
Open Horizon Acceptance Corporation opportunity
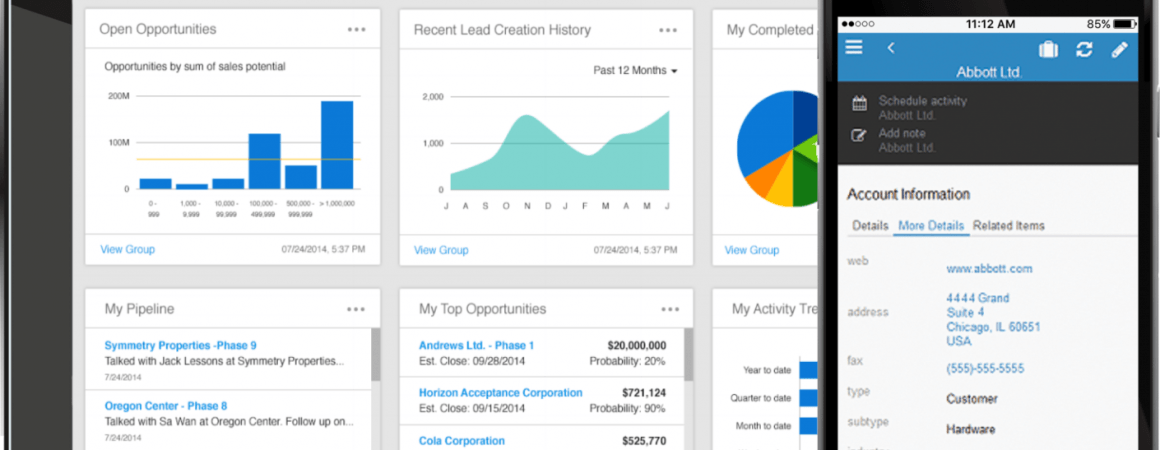point(501,392)
